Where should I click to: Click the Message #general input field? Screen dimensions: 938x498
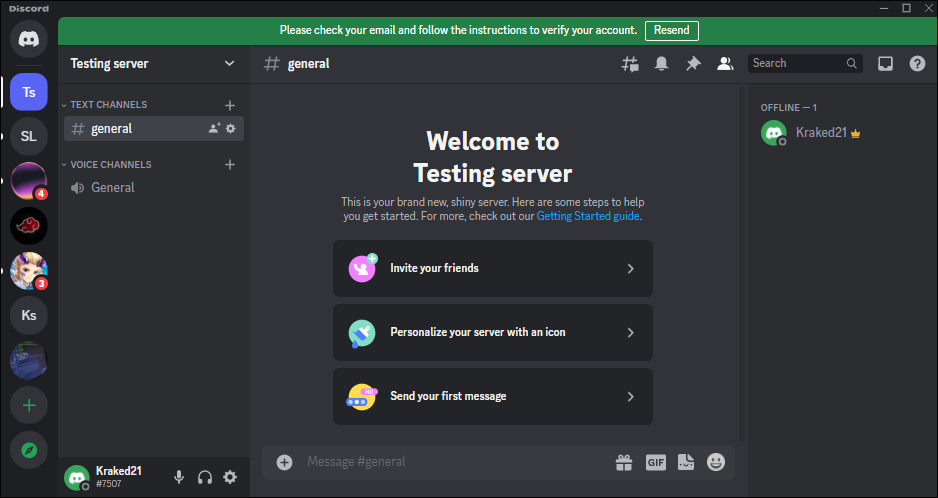tap(450, 462)
